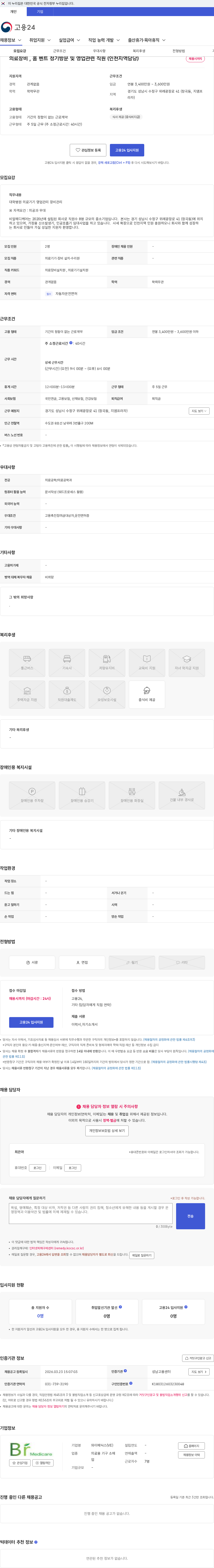
Task: Open the 메일로 질문하기 button
Action: pyautogui.click(x=142, y=1255)
